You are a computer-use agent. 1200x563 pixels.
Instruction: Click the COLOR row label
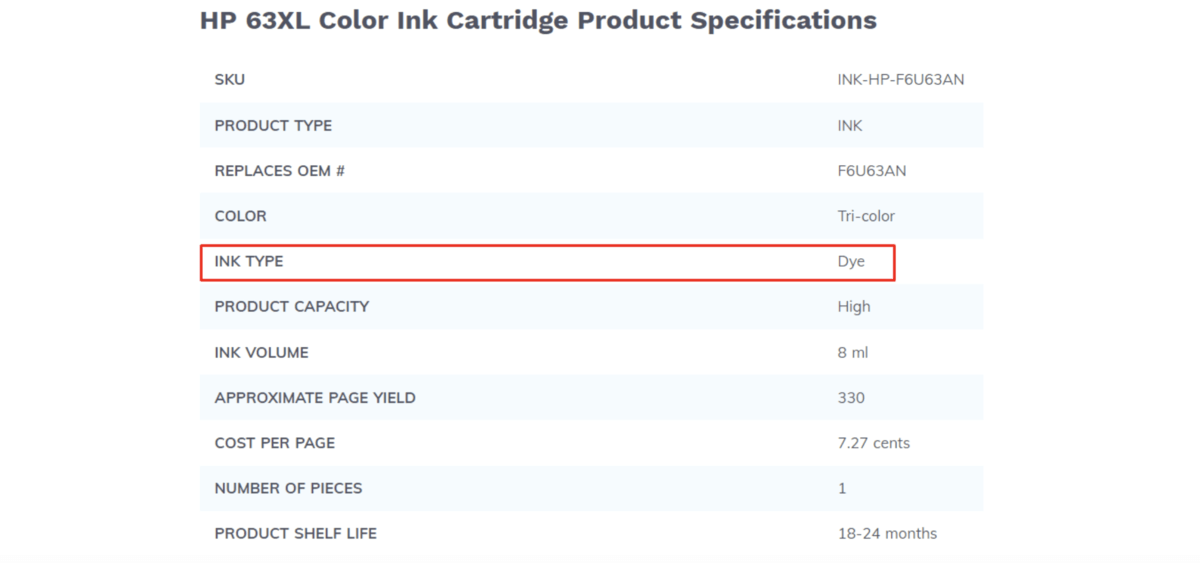click(240, 216)
